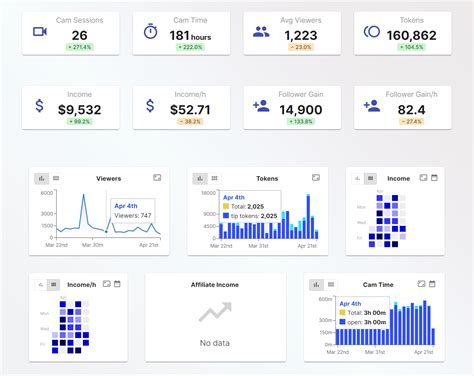The height and width of the screenshot is (376, 474).
Task: Click the Income $9,532 dollar icon
Action: [x=39, y=106]
